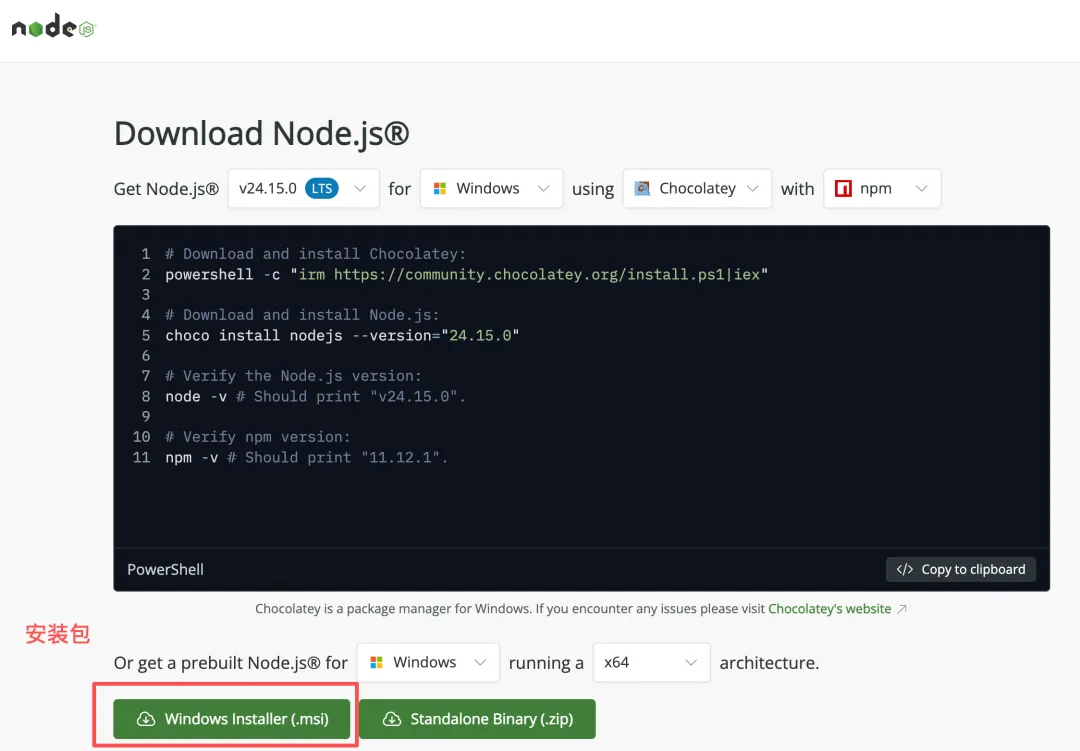Click the Windows logo in the prebuilt platform selector
1080x751 pixels.
coord(376,663)
